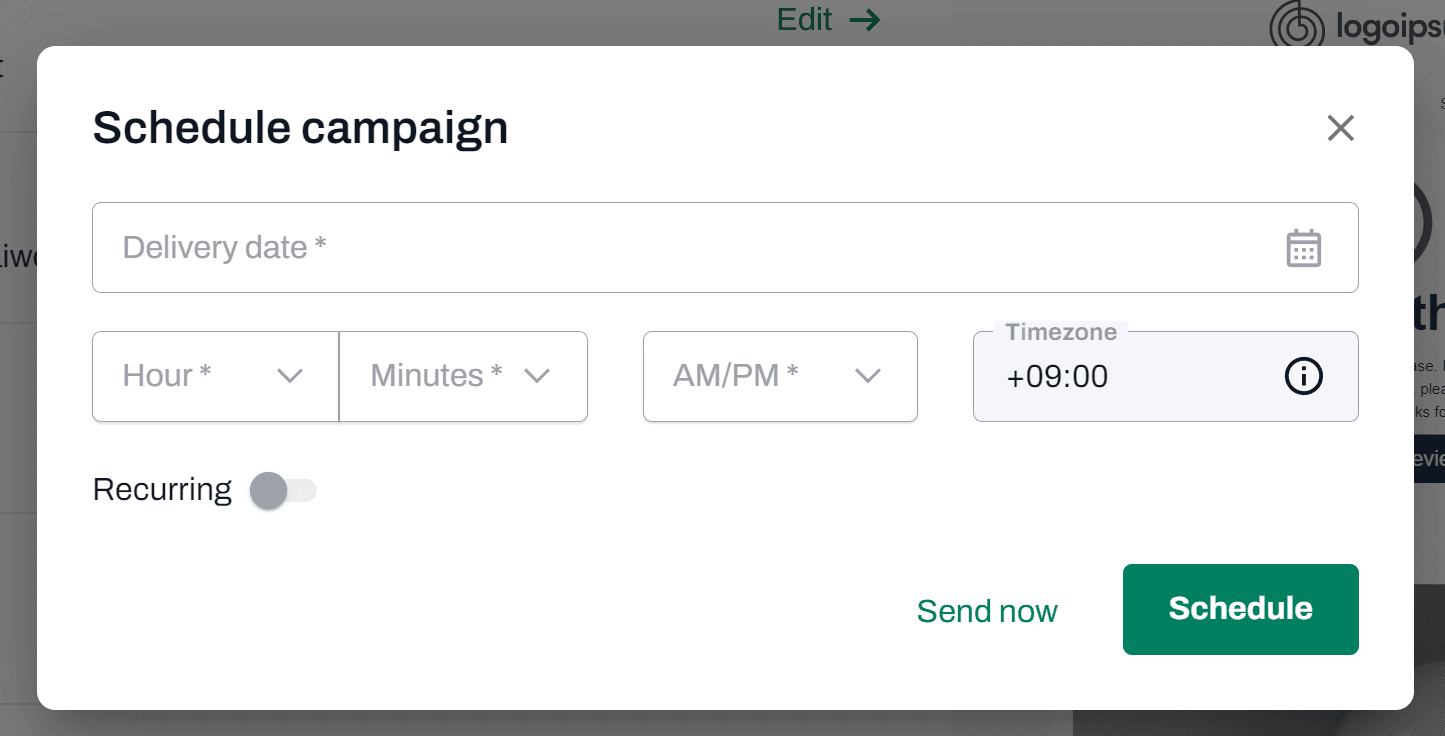Click the Minutes field chevron
Viewport: 1445px width, 736px height.
coord(537,376)
